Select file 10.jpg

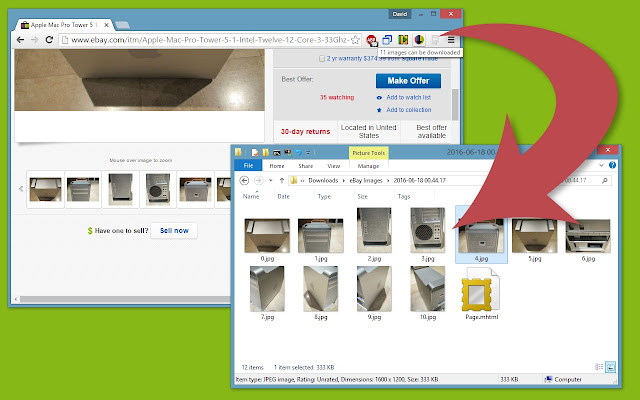tap(428, 293)
